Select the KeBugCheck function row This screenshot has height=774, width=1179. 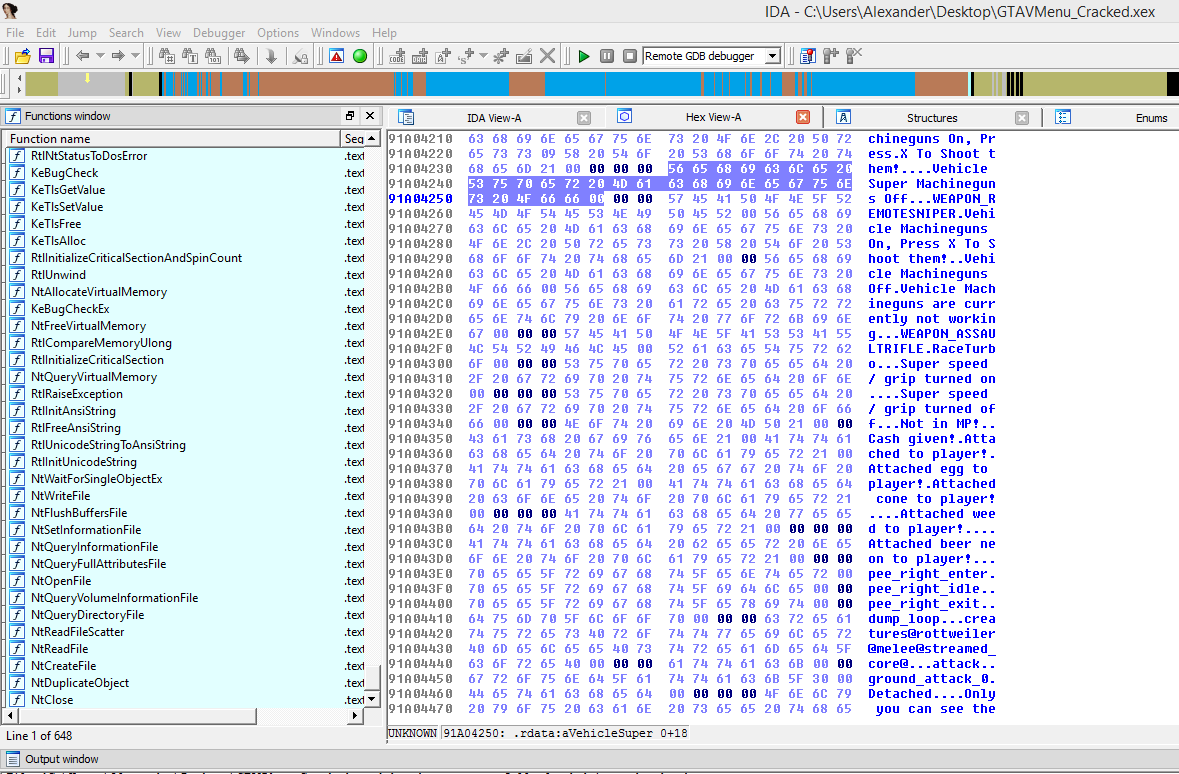coord(173,173)
